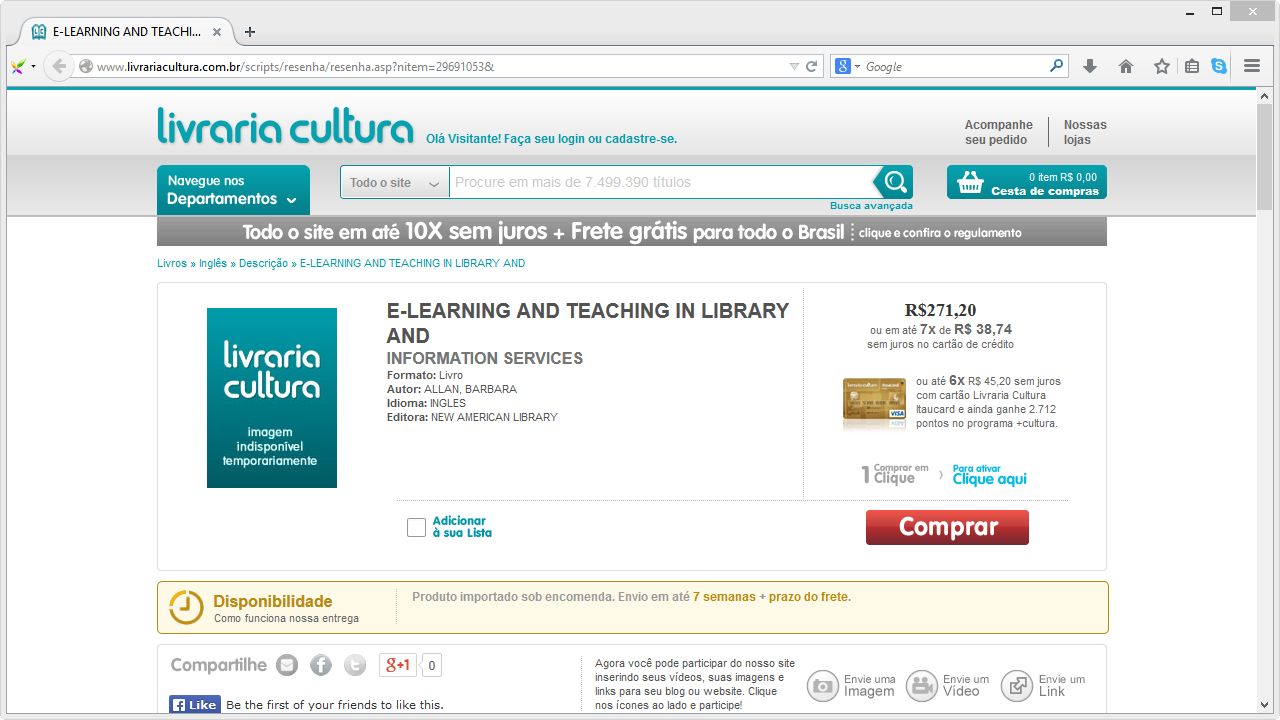This screenshot has height=720, width=1280.
Task: Open new tab with plus icon
Action: click(x=250, y=32)
